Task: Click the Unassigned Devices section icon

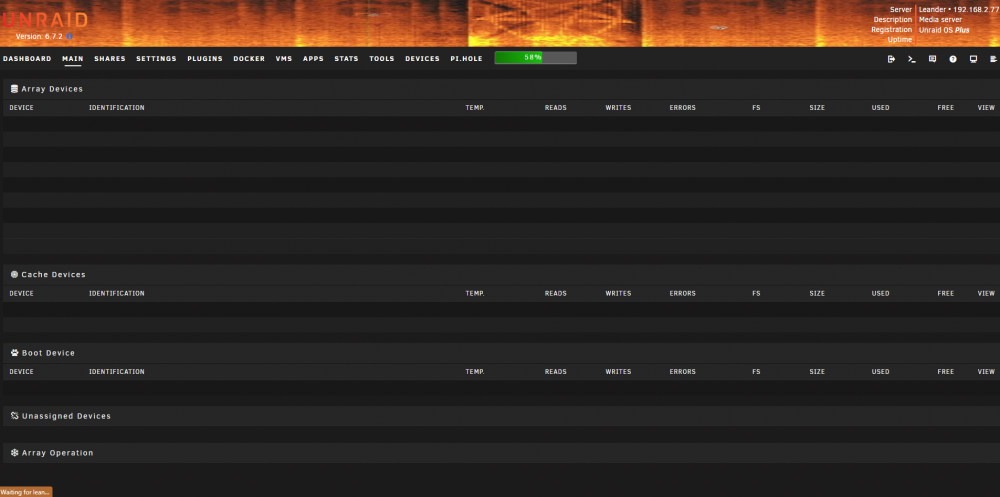Action: point(14,415)
